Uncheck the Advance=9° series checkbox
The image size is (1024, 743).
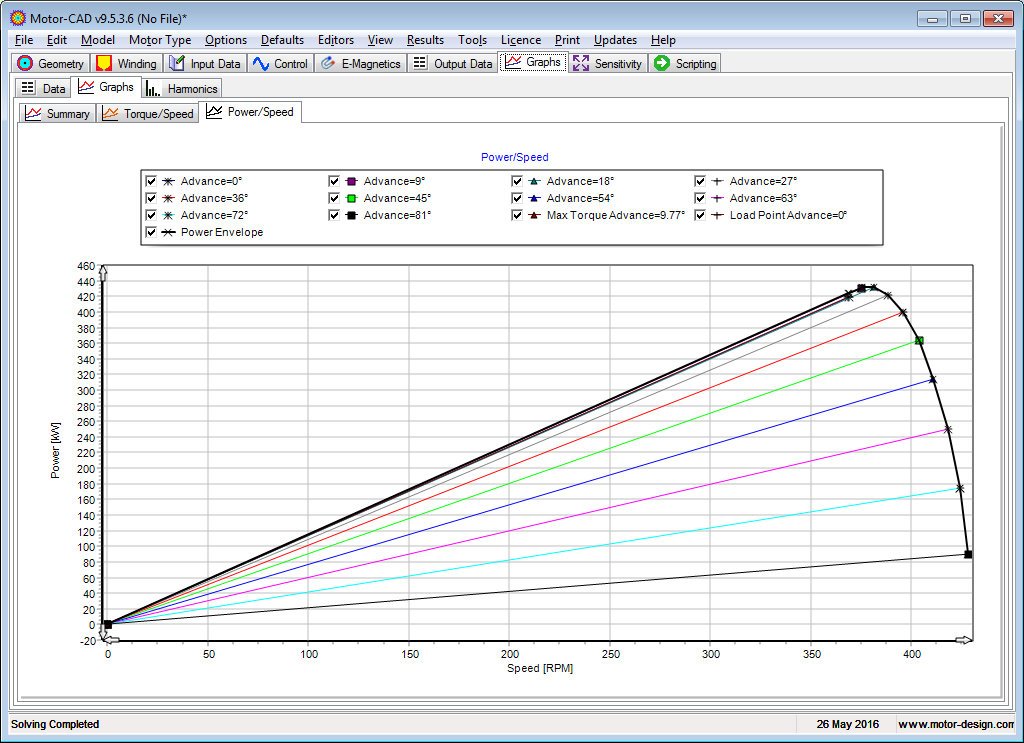click(x=334, y=181)
